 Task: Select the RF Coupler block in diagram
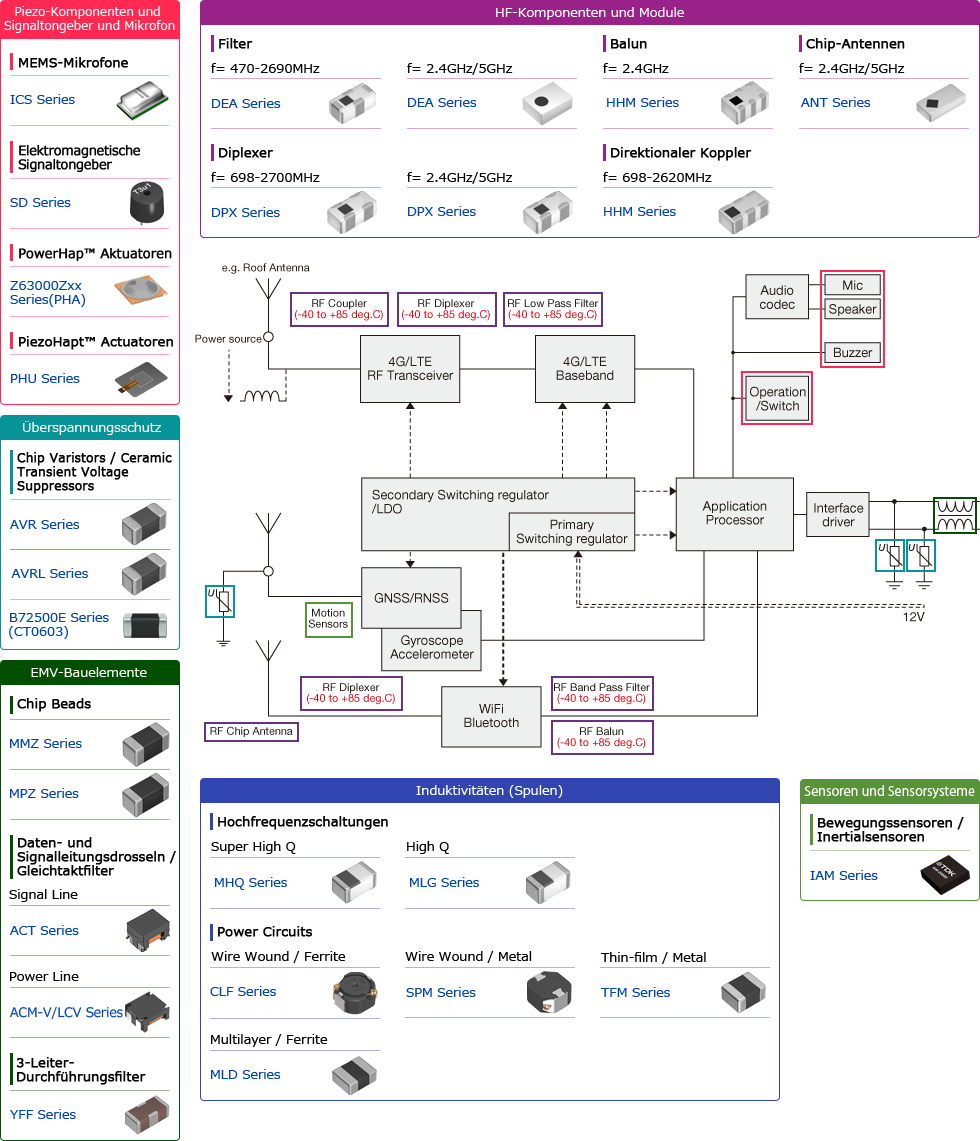[338, 309]
